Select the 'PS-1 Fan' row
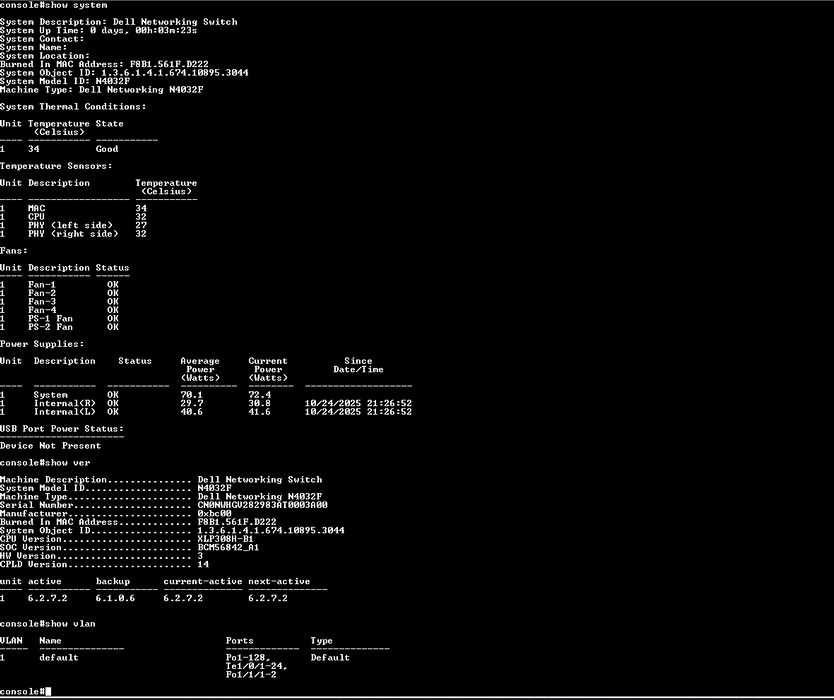 [x=60, y=319]
